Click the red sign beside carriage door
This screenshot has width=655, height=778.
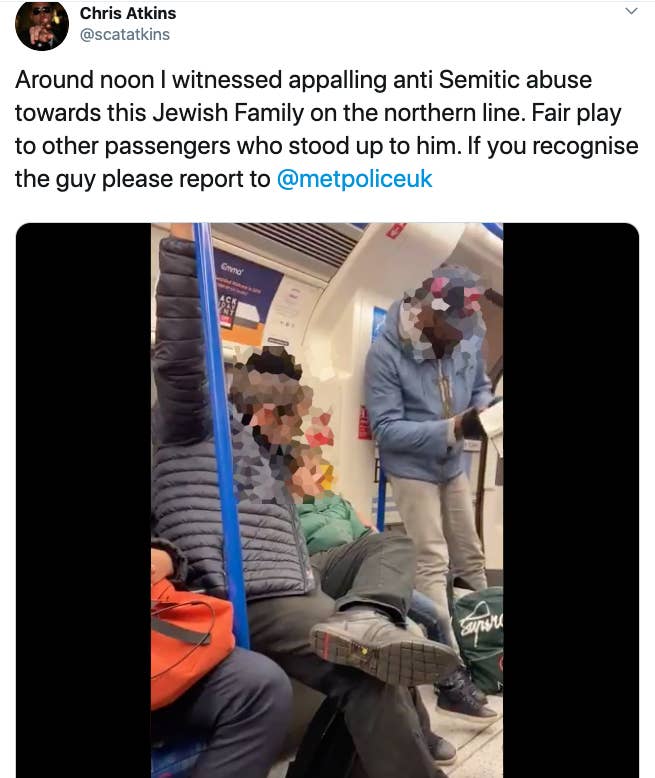pos(364,422)
